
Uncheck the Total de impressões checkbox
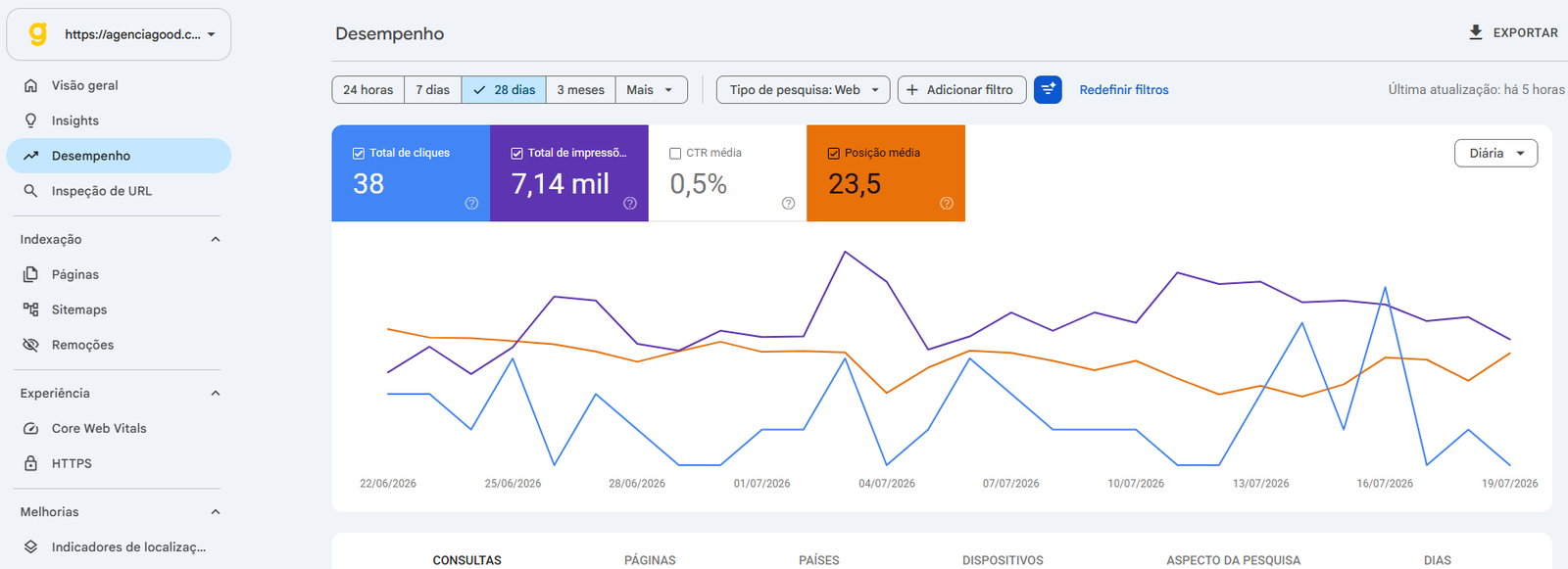[x=517, y=153]
